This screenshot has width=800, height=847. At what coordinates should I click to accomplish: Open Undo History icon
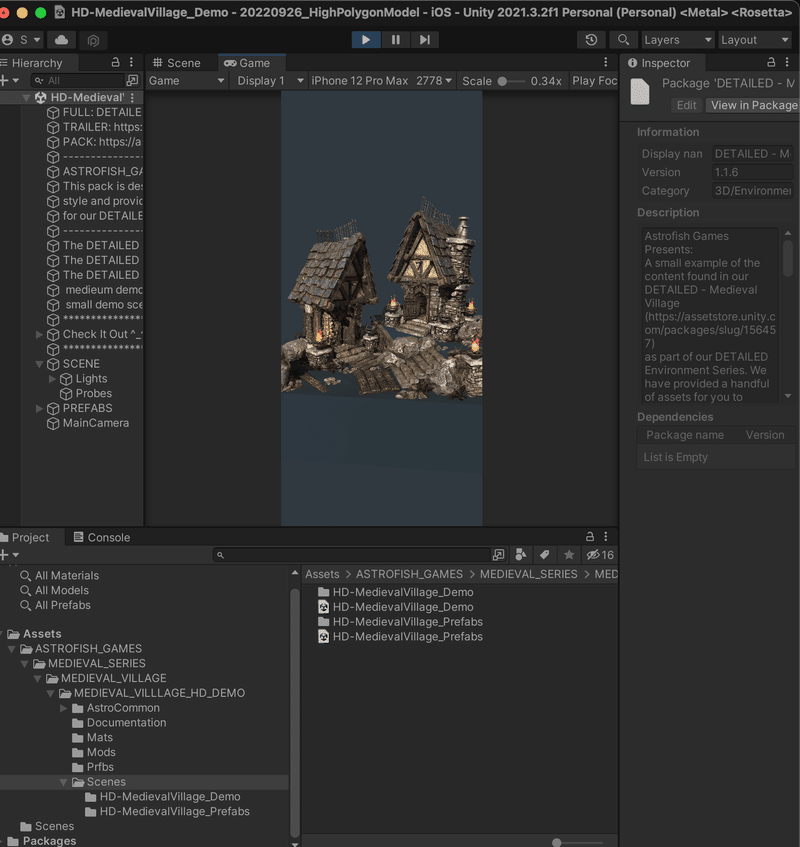pyautogui.click(x=591, y=39)
